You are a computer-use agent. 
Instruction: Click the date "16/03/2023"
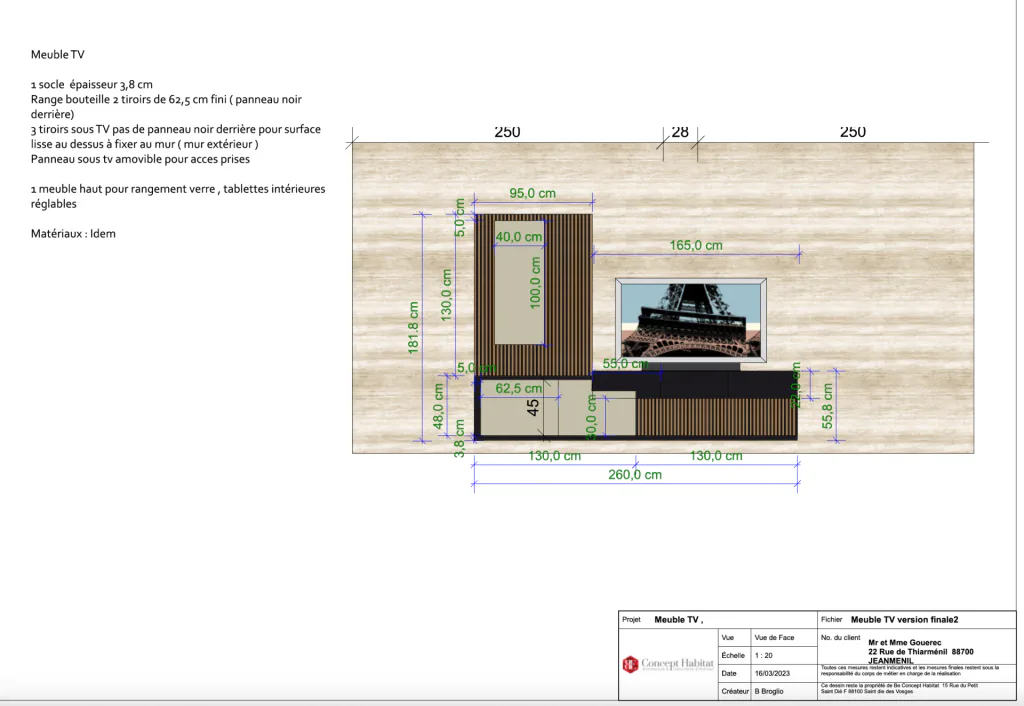tap(773, 673)
